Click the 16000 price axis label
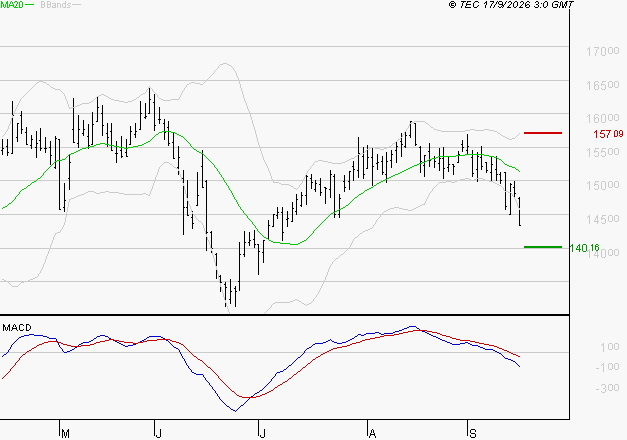Screen dimensions: 627x440 (603, 119)
